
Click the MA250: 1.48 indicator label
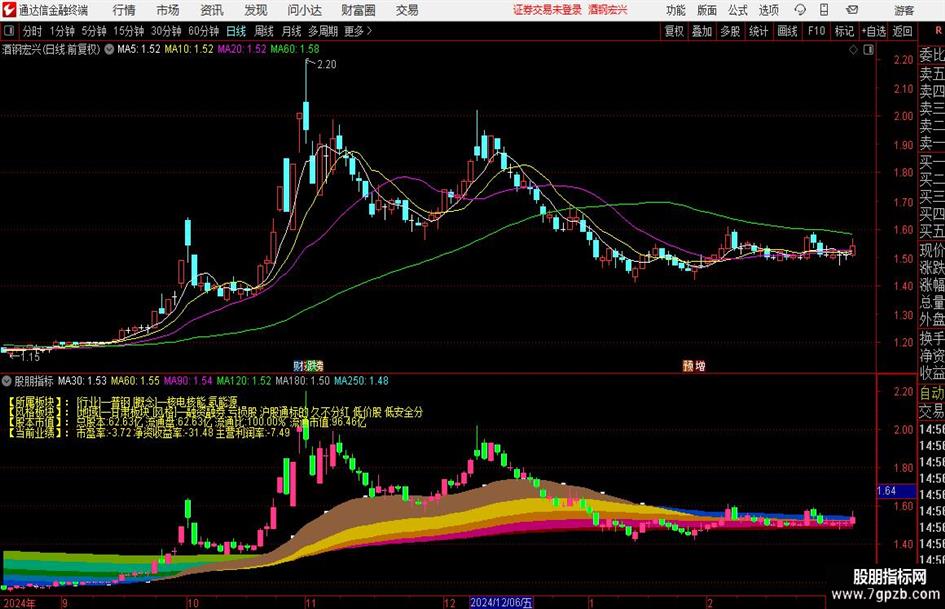click(362, 380)
